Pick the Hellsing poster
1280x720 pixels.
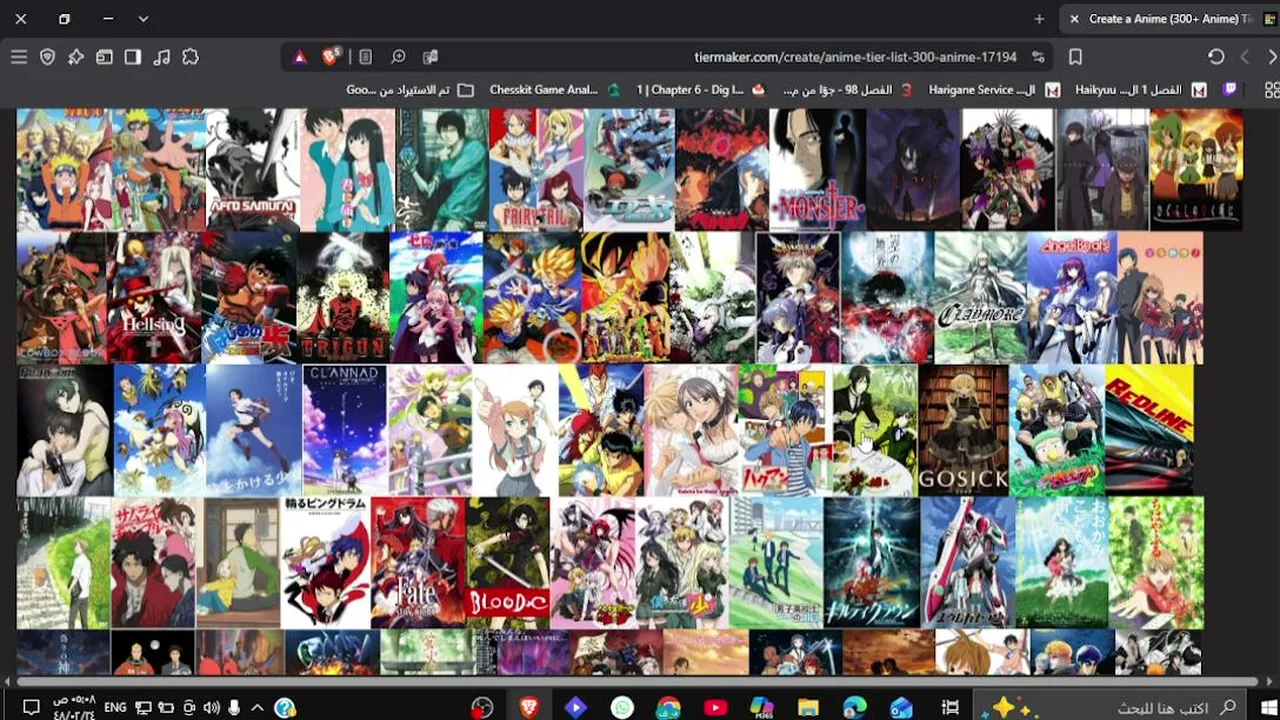tap(154, 298)
